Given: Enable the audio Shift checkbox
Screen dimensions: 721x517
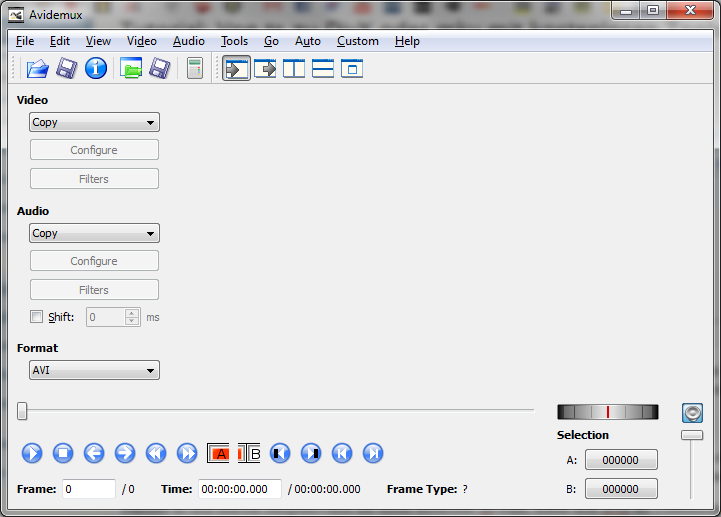Looking at the screenshot, I should pos(36,317).
